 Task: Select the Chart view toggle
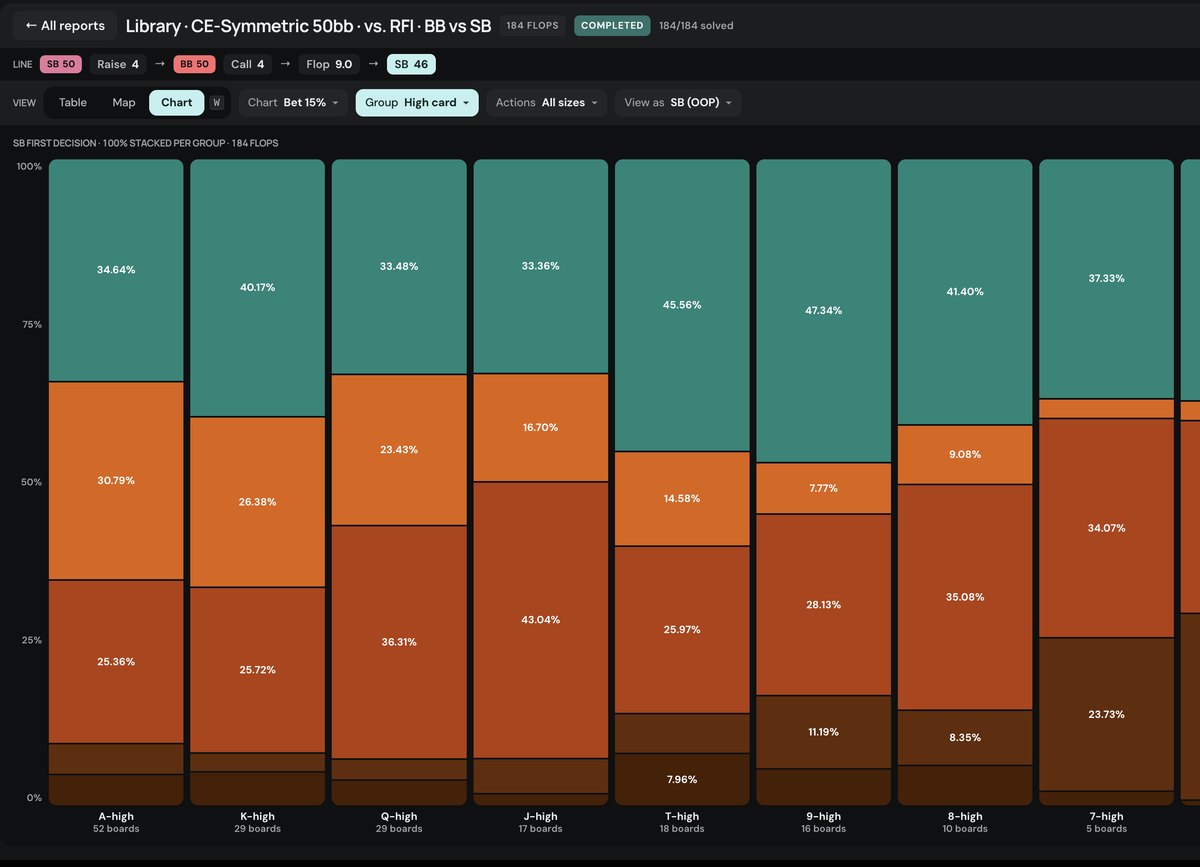177,103
